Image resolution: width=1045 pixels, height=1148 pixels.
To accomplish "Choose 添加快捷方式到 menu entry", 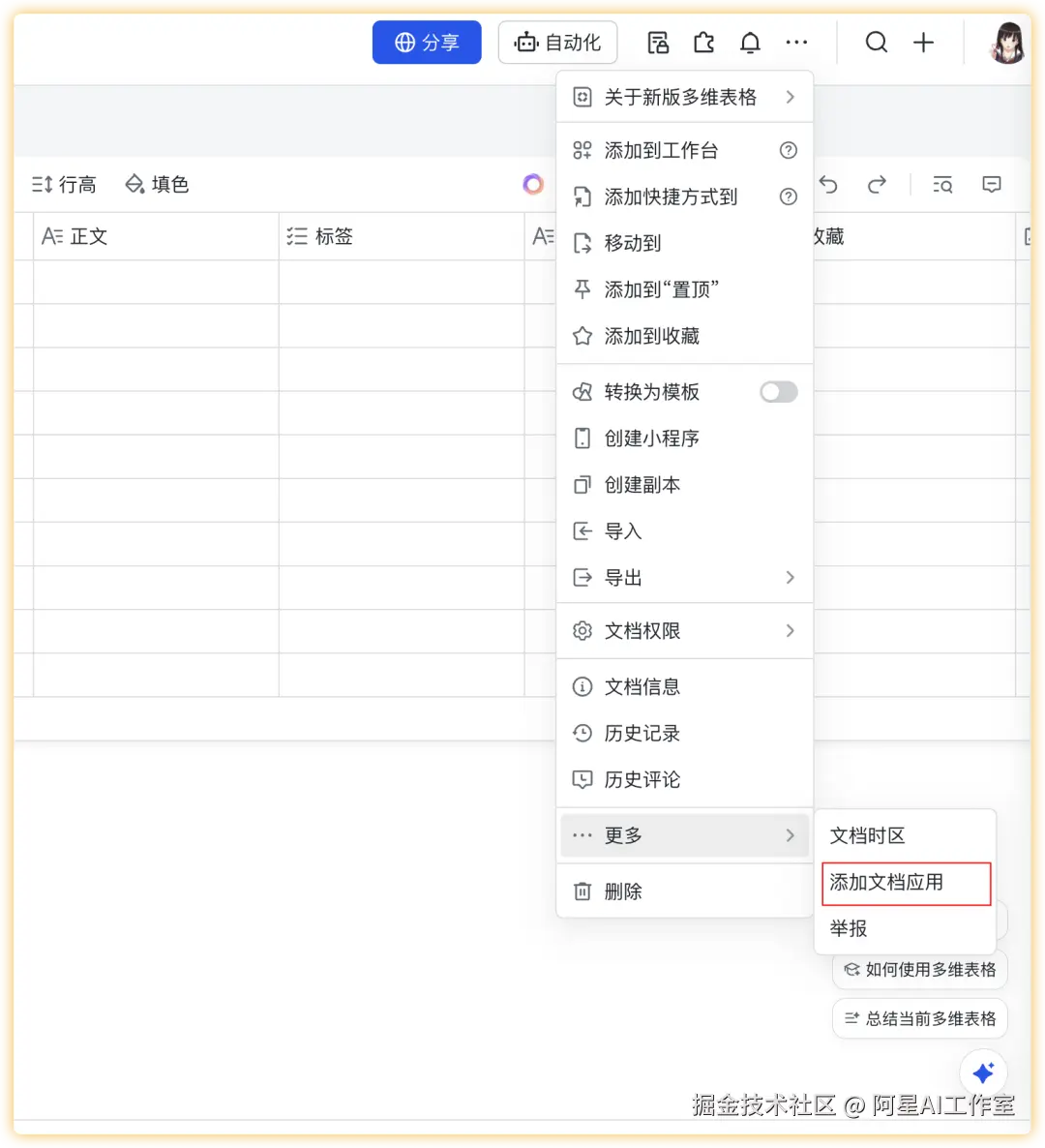I will [684, 196].
